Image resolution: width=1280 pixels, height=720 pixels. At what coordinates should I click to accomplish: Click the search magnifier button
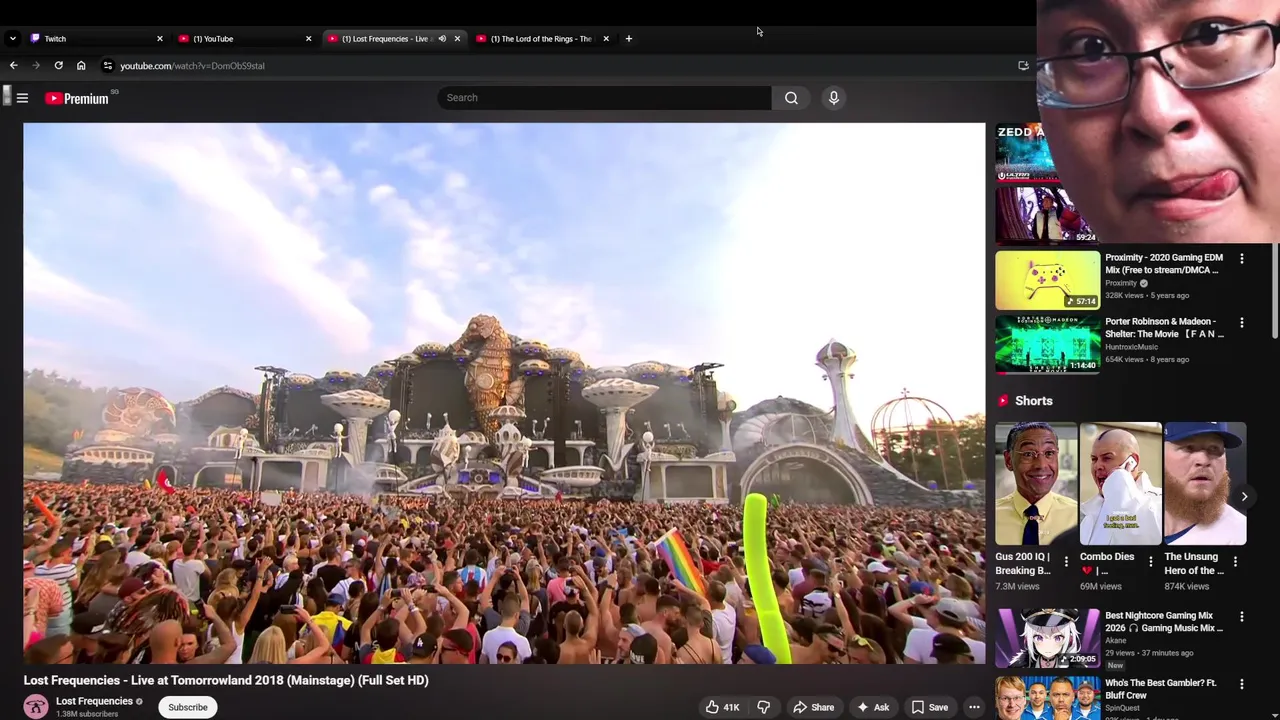(791, 98)
